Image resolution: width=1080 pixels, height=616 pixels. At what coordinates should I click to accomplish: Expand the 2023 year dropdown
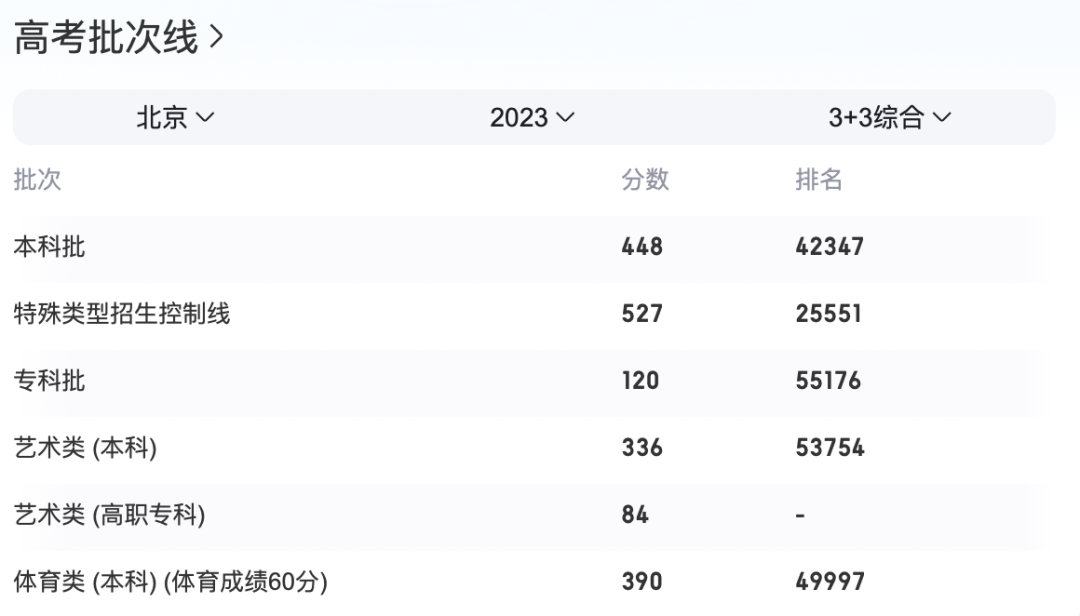coord(532,118)
